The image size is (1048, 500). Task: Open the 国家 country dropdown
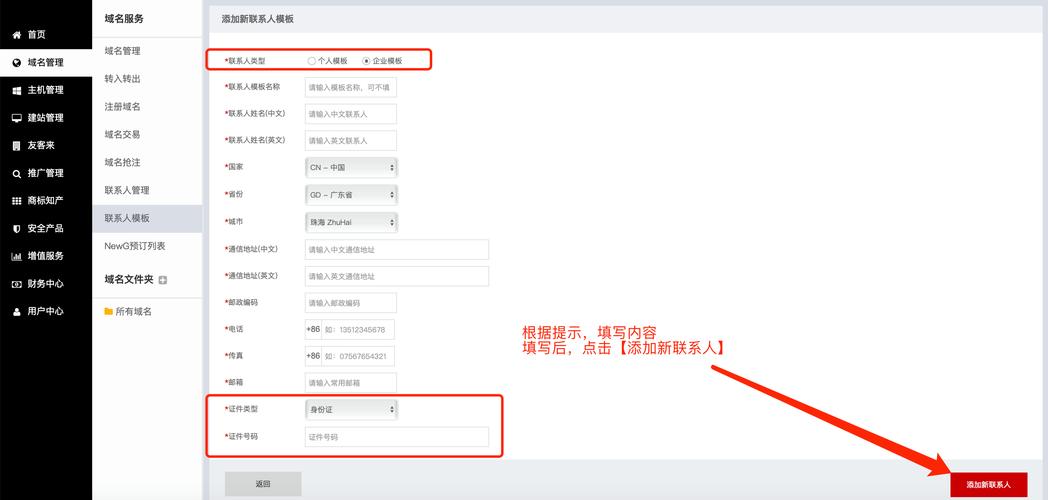pyautogui.click(x=350, y=168)
